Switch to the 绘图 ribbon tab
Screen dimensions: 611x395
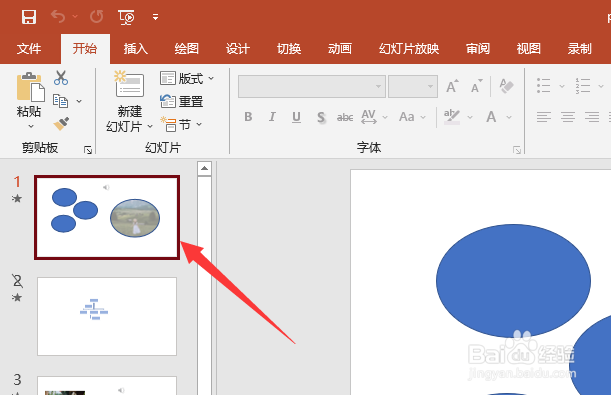point(187,49)
